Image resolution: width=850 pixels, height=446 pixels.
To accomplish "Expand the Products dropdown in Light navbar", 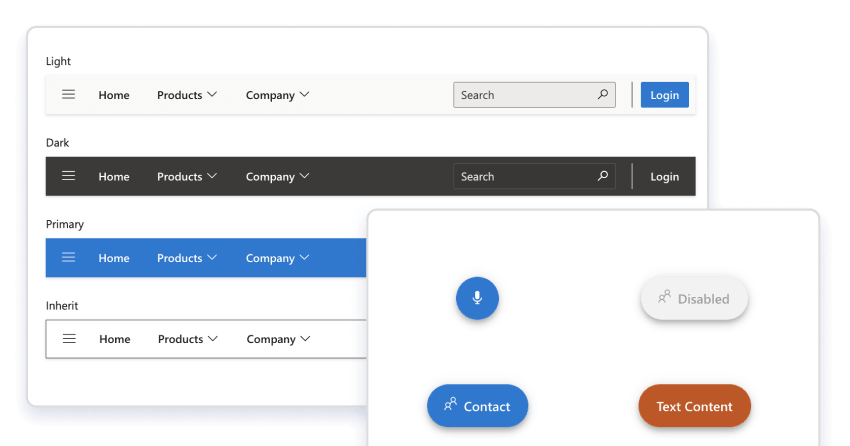I will click(187, 95).
